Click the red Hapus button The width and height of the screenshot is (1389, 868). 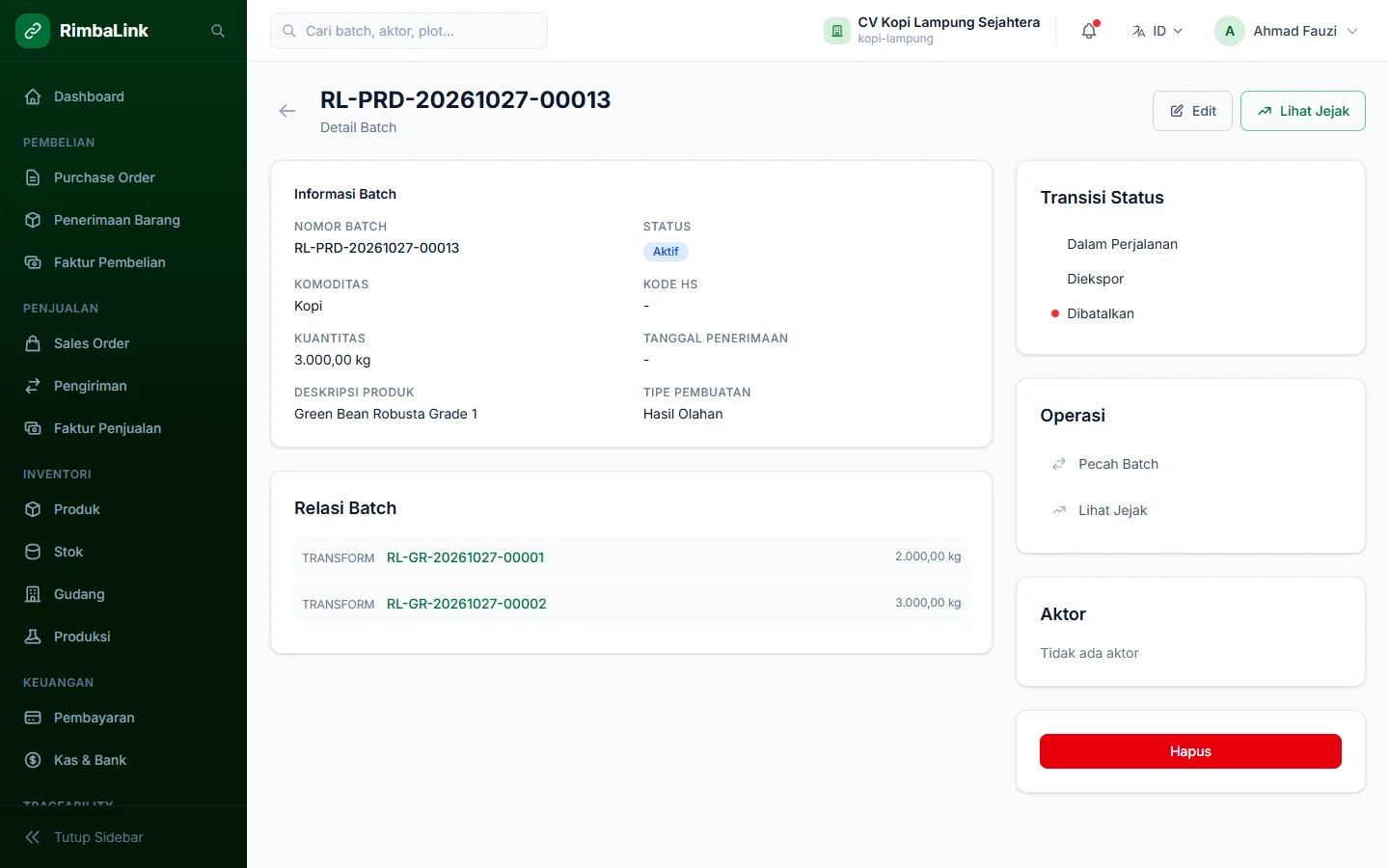1190,751
